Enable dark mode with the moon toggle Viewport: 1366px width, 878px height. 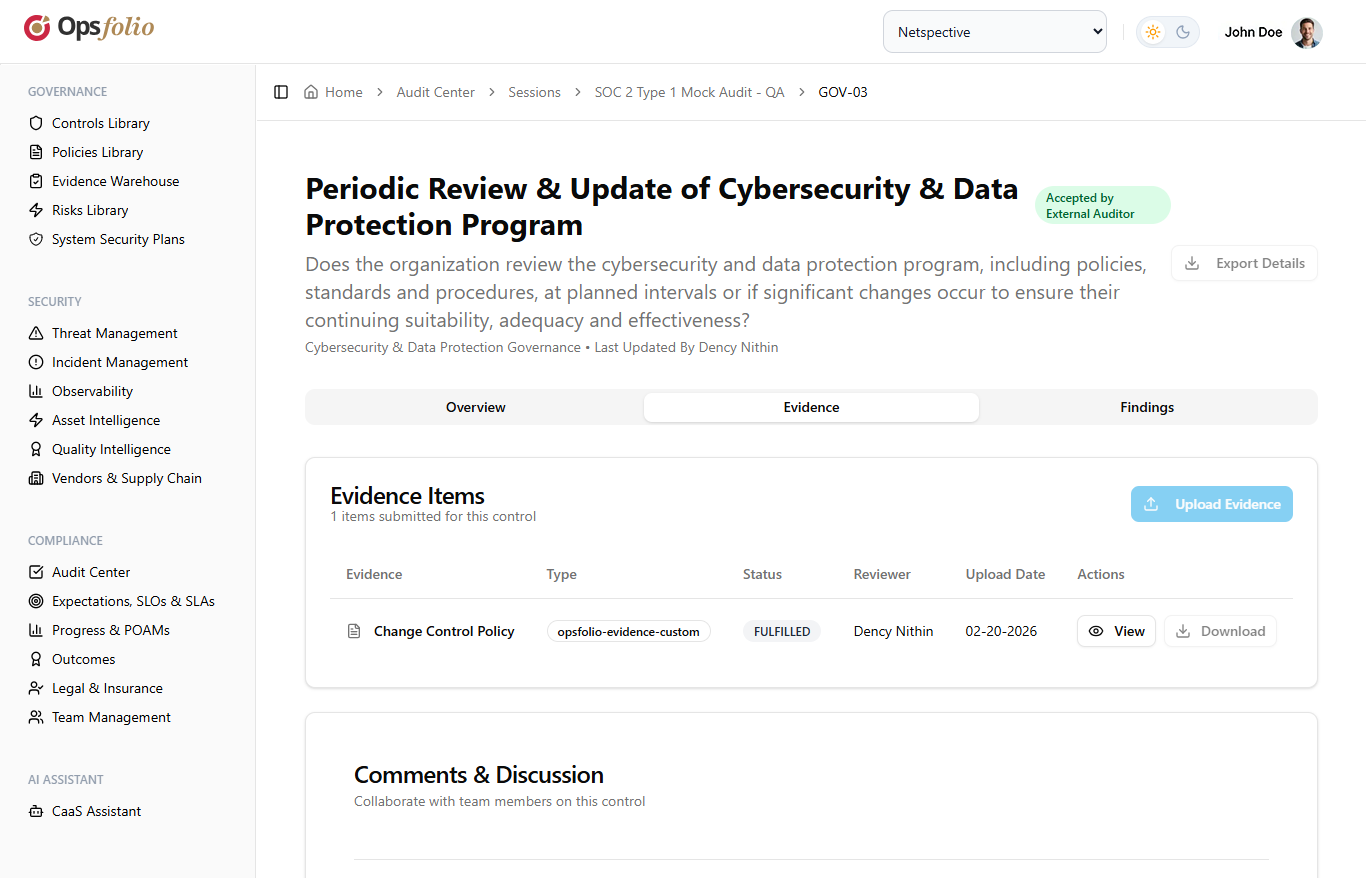tap(1183, 31)
